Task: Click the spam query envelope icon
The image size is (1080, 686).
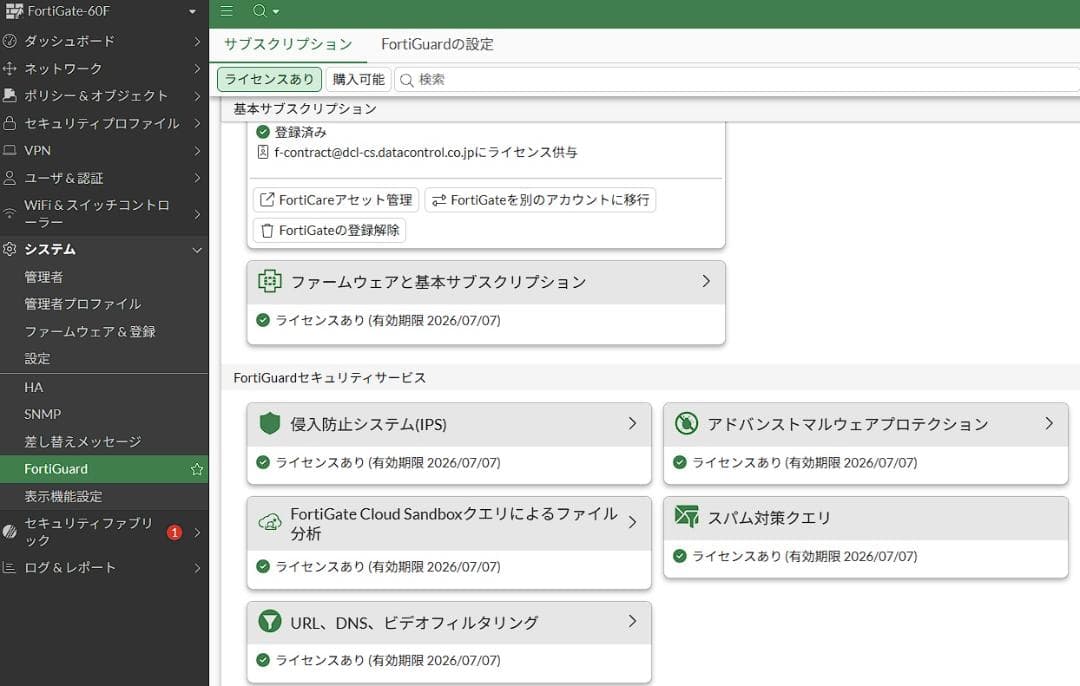Action: [x=686, y=517]
